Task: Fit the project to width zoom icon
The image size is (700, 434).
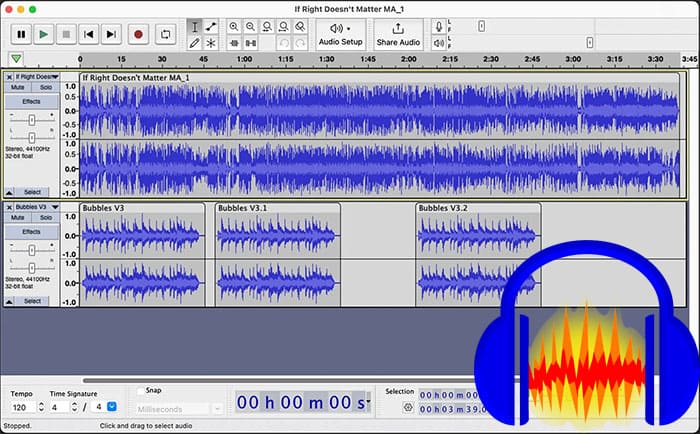Action: click(283, 27)
